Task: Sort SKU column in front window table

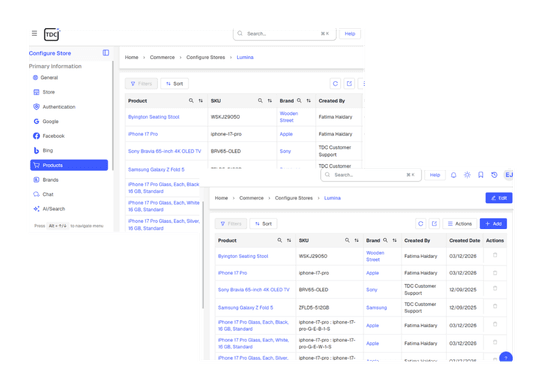Action: click(357, 240)
